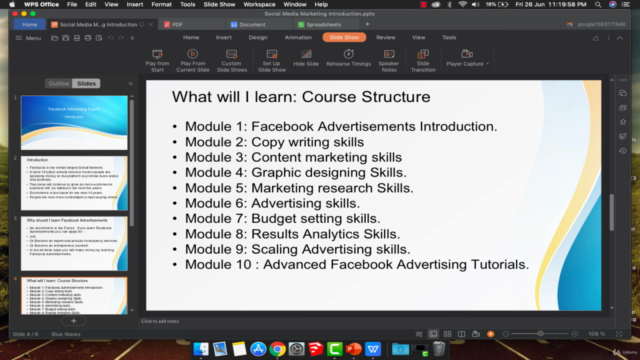Start slideshow from status bar play button
This screenshot has height=360, width=640.
coord(490,334)
